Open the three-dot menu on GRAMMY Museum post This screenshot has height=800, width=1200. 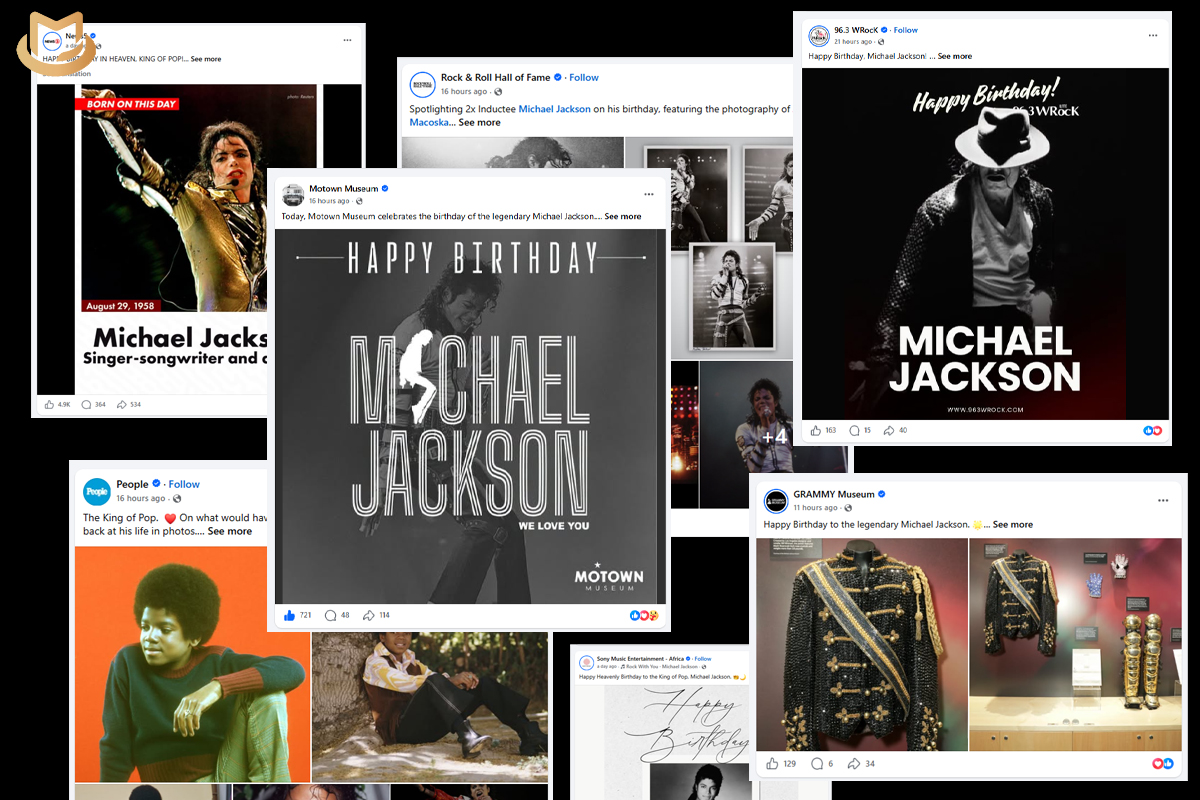1163,499
